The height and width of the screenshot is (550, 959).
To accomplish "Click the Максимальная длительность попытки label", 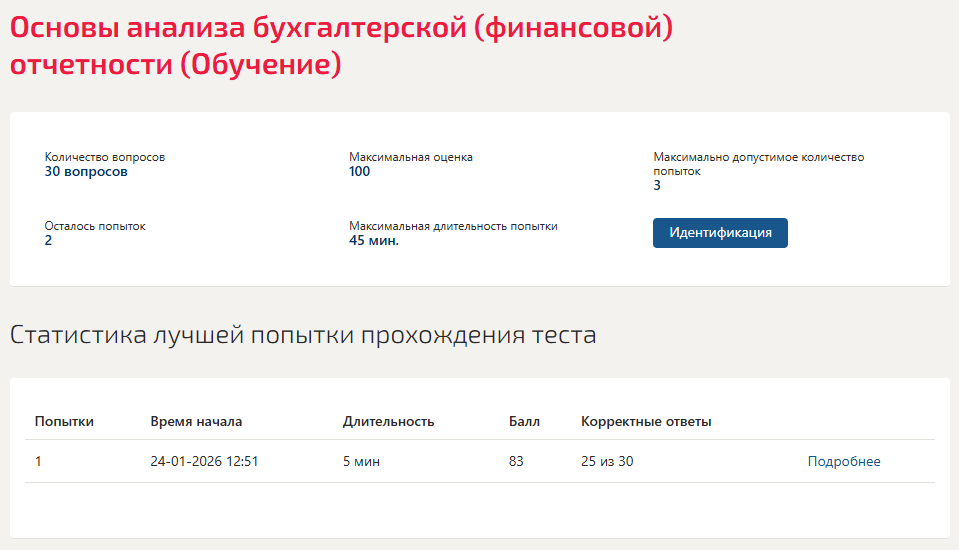I will (453, 226).
